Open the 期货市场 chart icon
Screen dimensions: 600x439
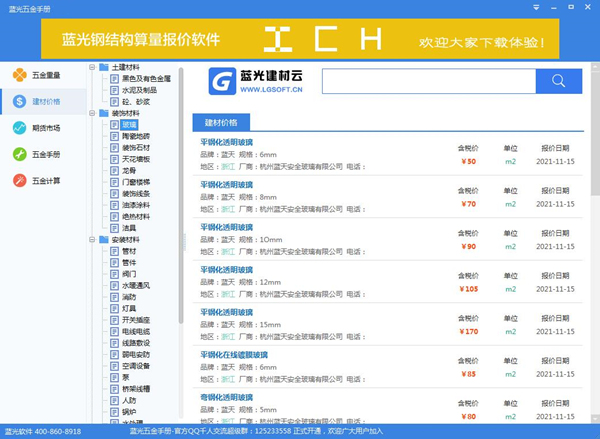[20, 128]
